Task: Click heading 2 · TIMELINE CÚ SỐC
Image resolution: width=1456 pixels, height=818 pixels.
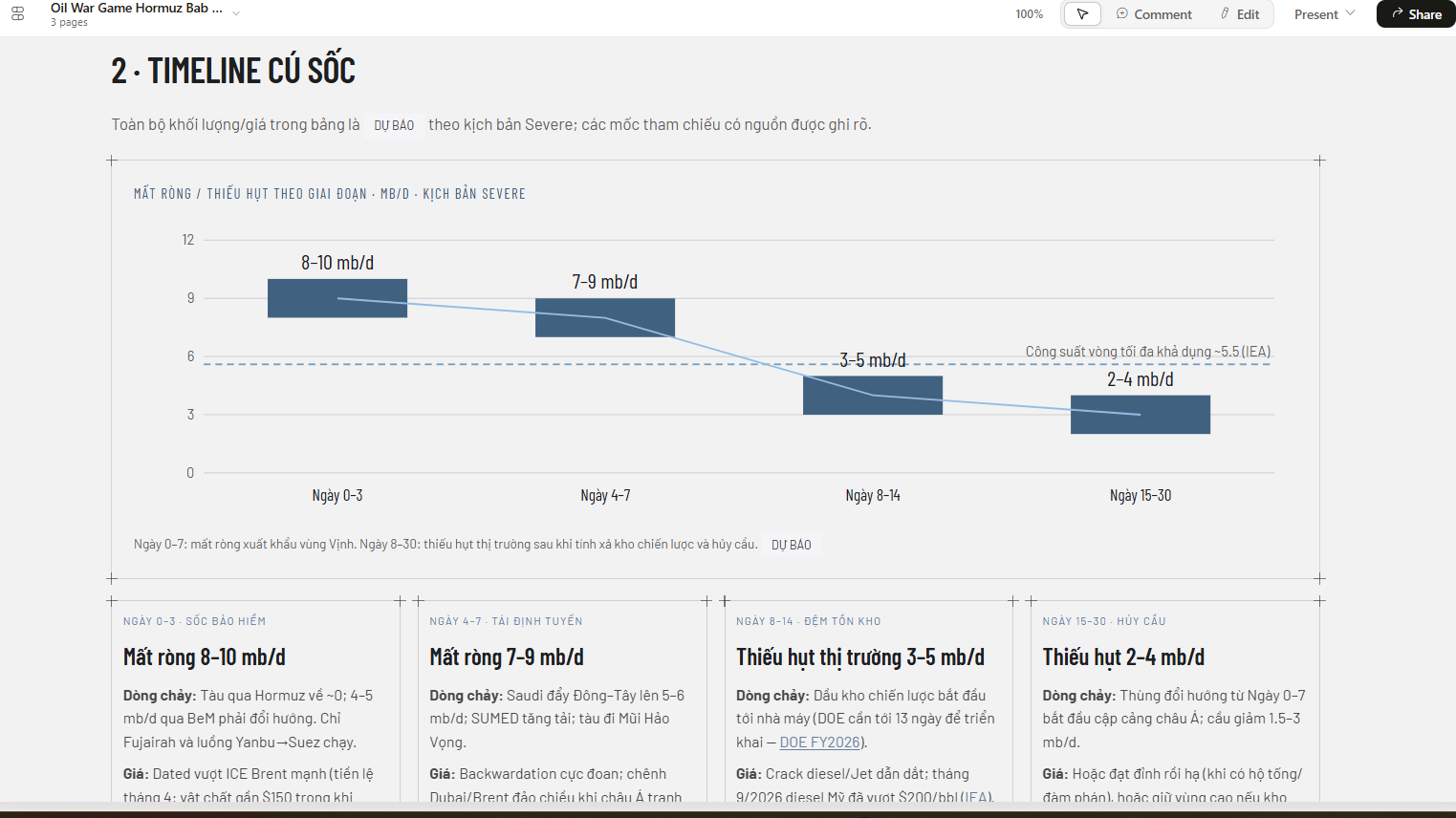Action: (x=233, y=71)
